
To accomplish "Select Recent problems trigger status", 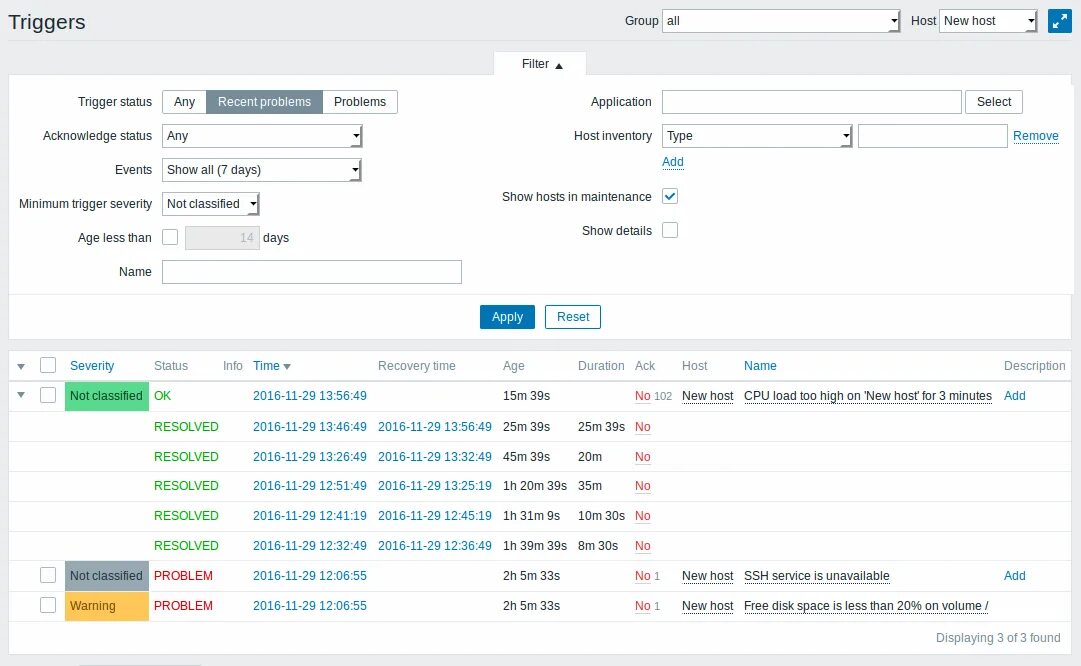I will pos(264,102).
